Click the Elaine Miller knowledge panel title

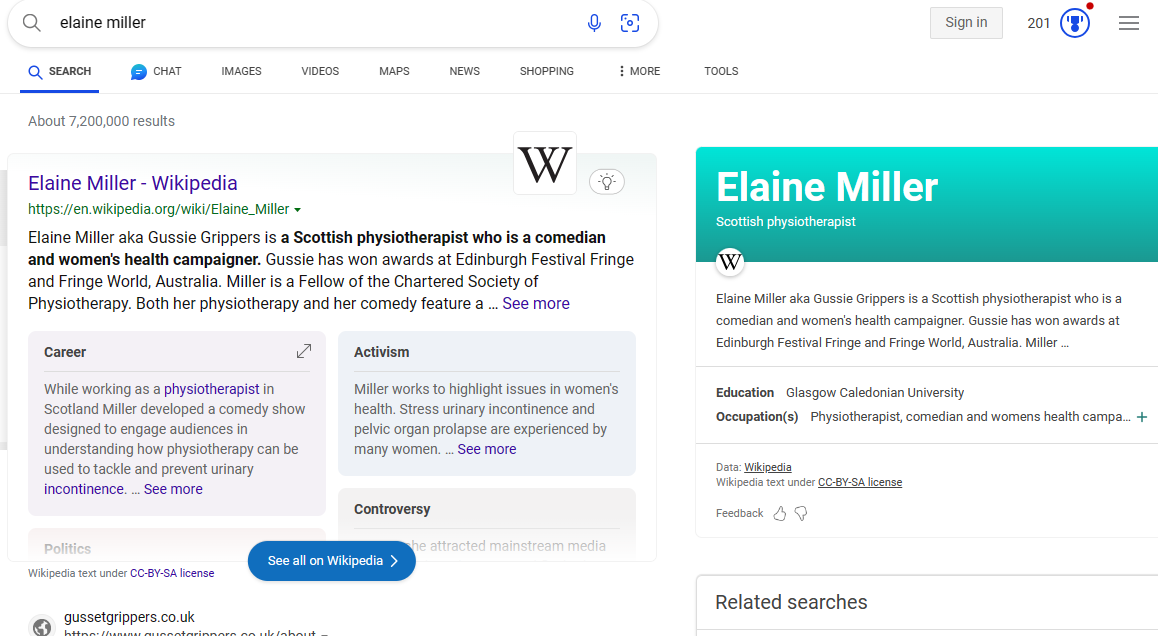(x=826, y=187)
